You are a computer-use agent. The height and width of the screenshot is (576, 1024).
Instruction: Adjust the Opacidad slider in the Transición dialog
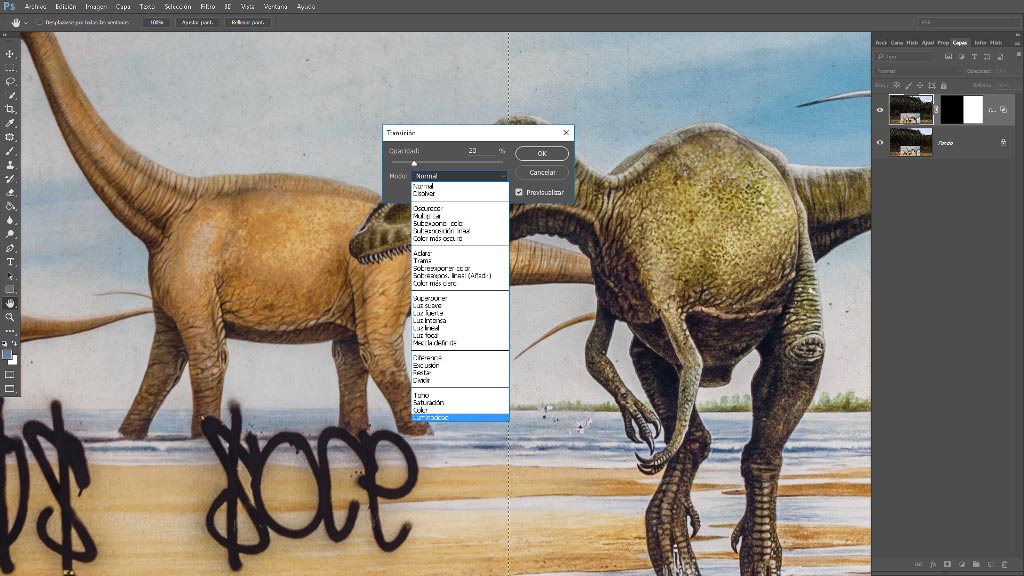tap(414, 163)
